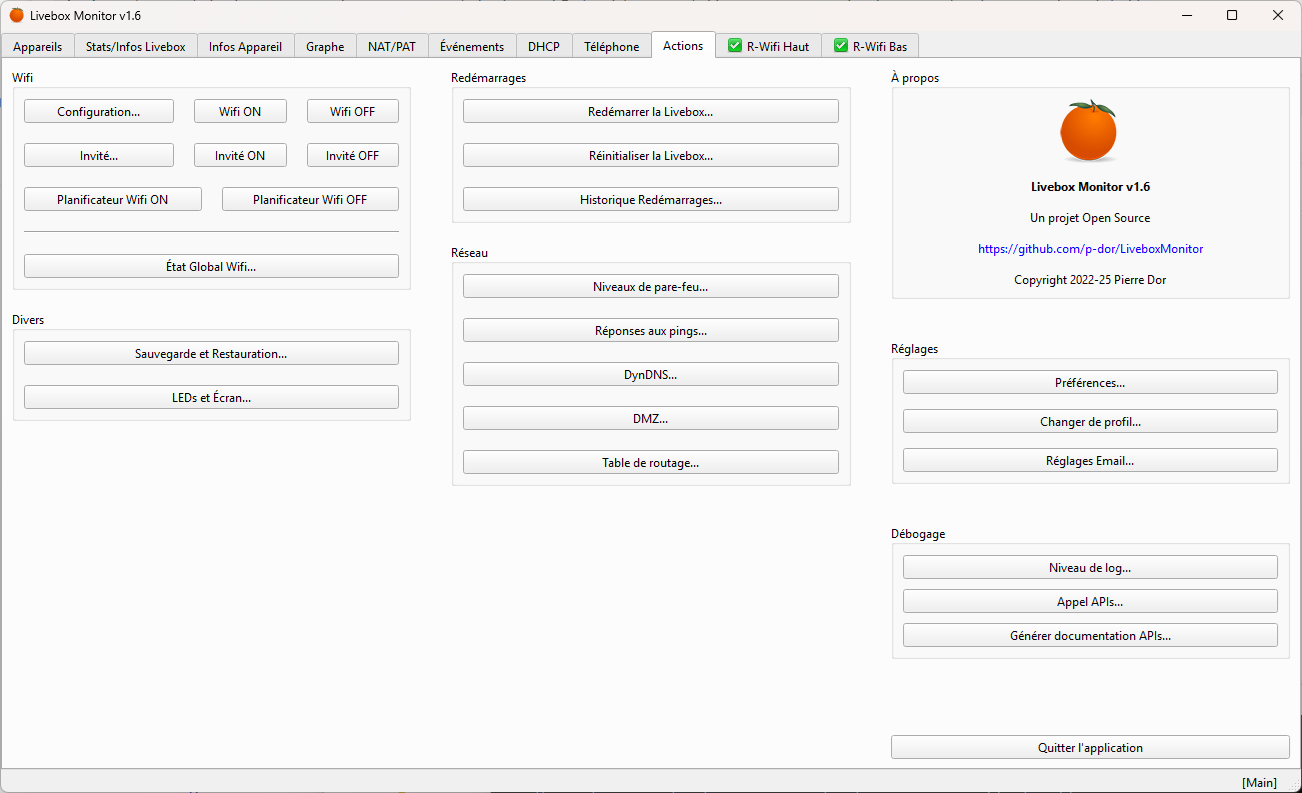
Task: Disable guest wifi via Invité OFF
Action: [x=353, y=155]
